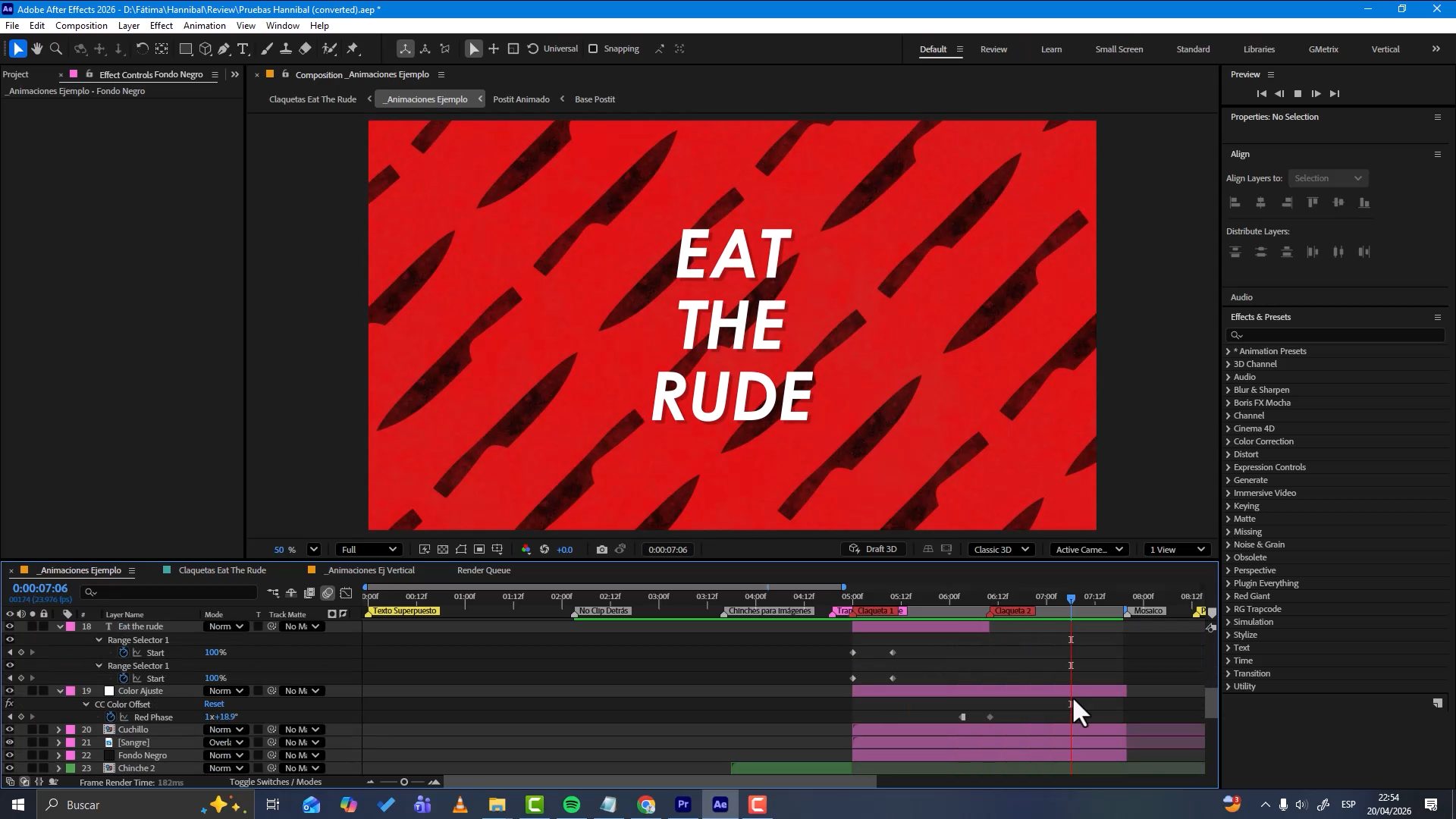Open the Graph Editor in timeline
The height and width of the screenshot is (819, 1456).
[x=347, y=593]
